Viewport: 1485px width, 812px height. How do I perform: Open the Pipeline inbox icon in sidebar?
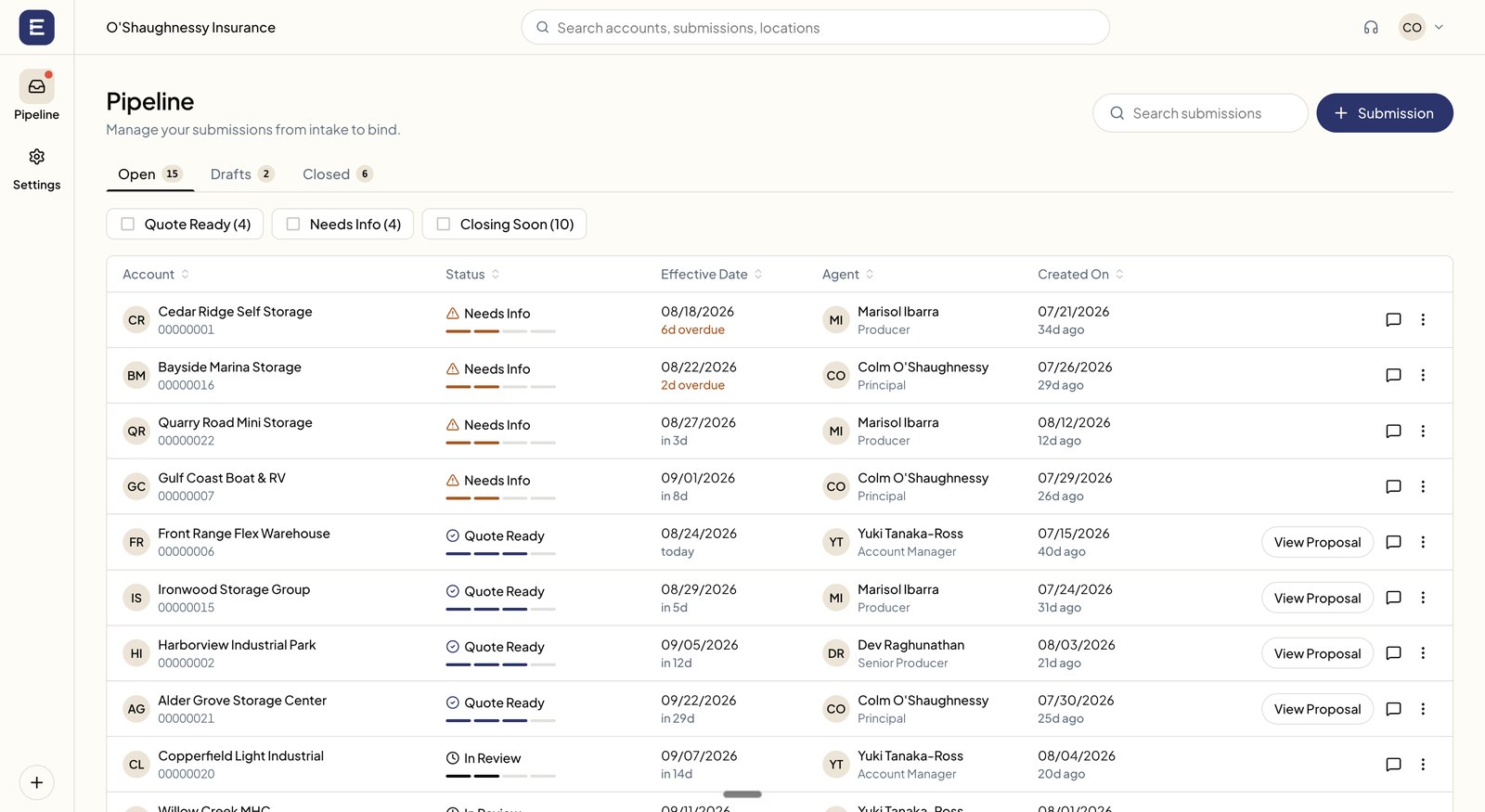pos(36,86)
